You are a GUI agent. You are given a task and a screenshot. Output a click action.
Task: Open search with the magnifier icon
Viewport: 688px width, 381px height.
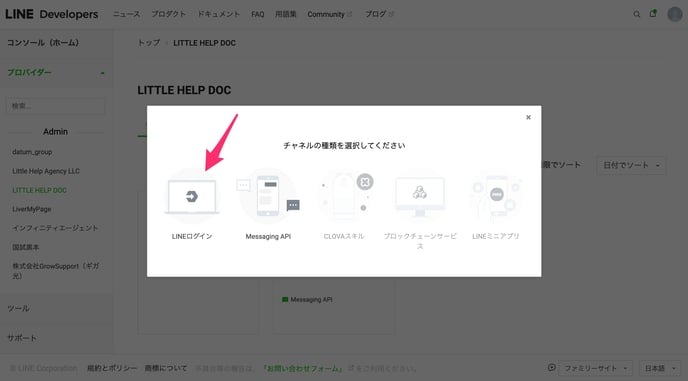pyautogui.click(x=637, y=14)
